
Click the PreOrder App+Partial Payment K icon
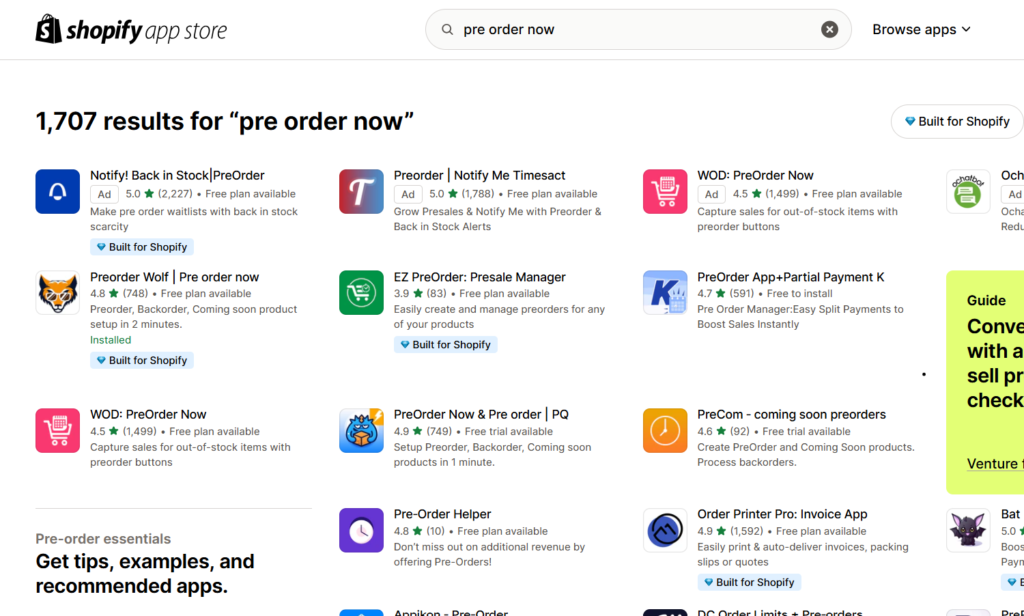tap(665, 293)
